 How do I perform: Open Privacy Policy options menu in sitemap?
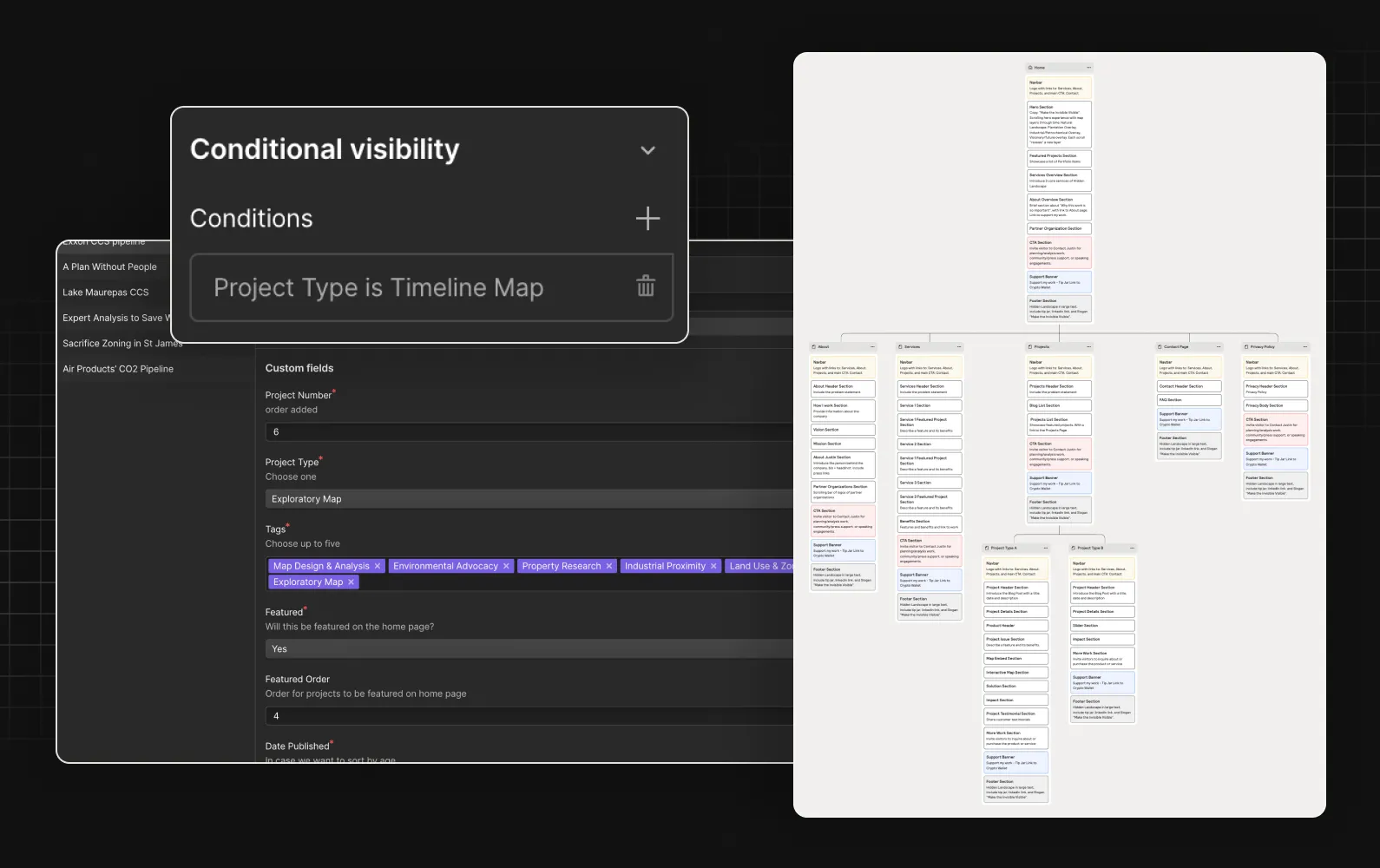tap(1304, 347)
